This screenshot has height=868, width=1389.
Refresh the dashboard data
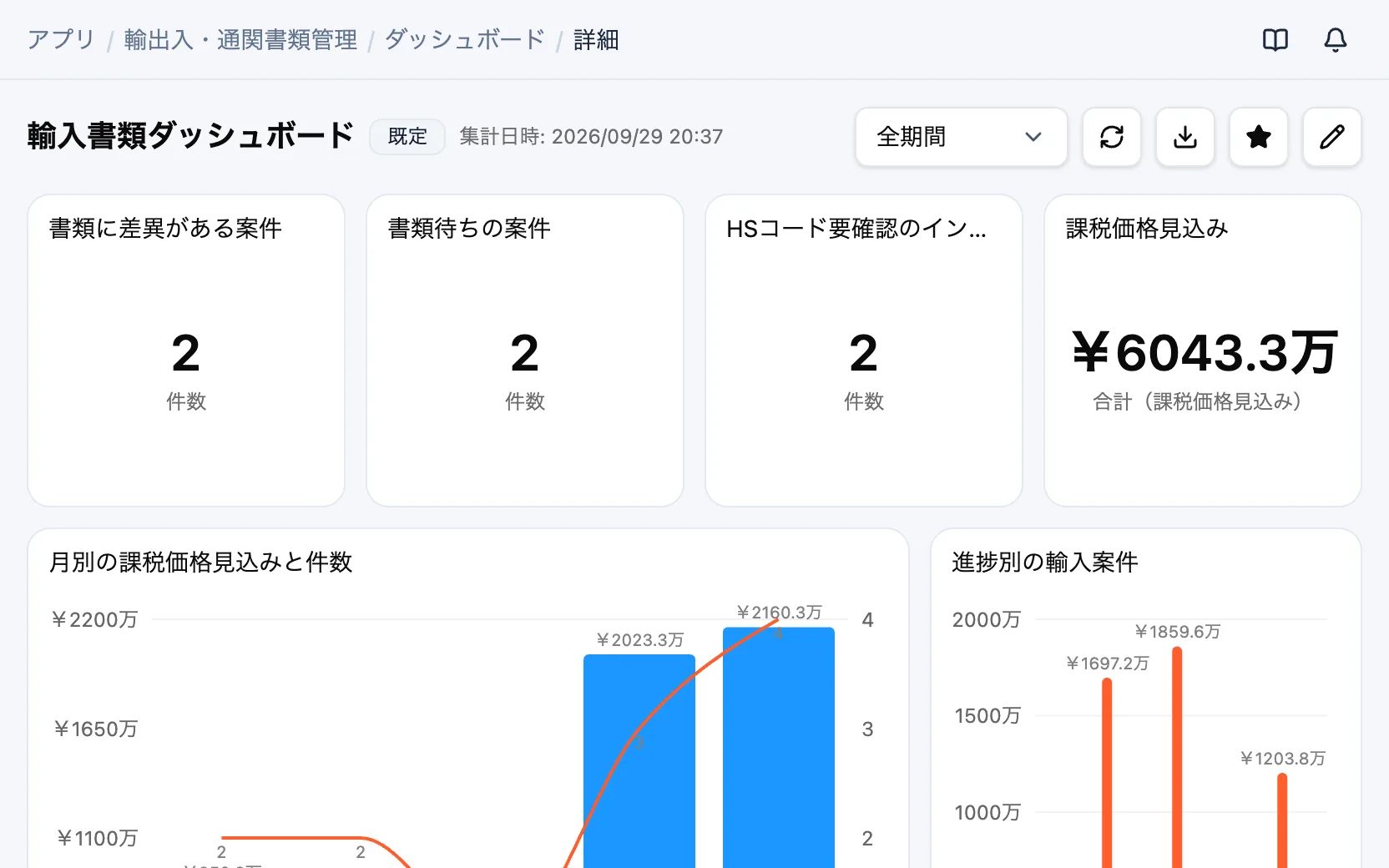1112,137
